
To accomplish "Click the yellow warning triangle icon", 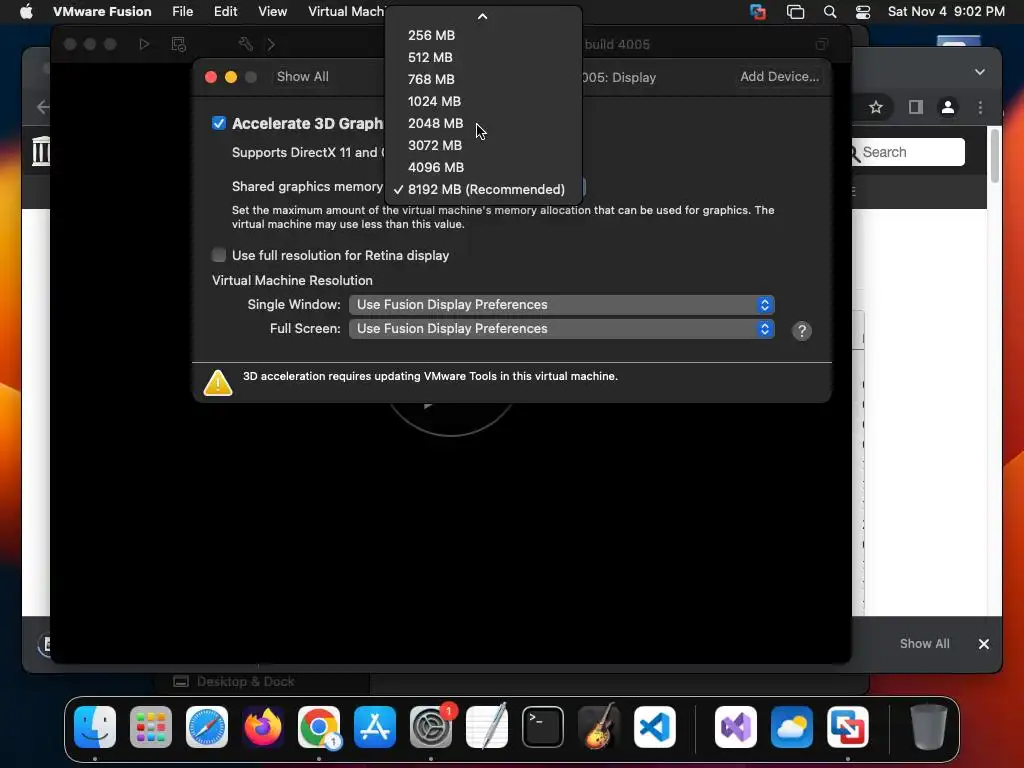I will [x=218, y=383].
